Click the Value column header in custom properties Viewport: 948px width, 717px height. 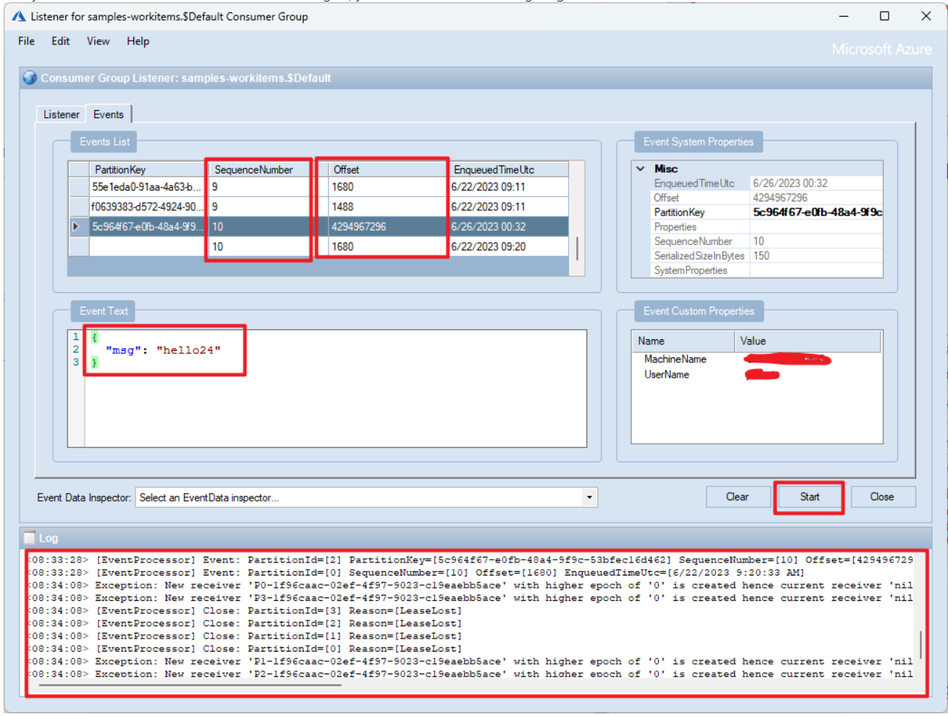point(808,341)
